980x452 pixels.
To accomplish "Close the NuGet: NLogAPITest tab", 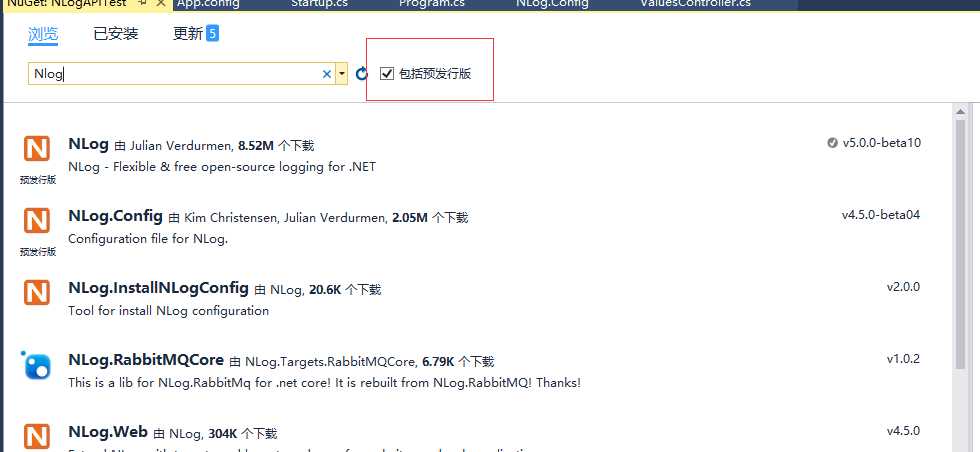I will tap(161, 3).
